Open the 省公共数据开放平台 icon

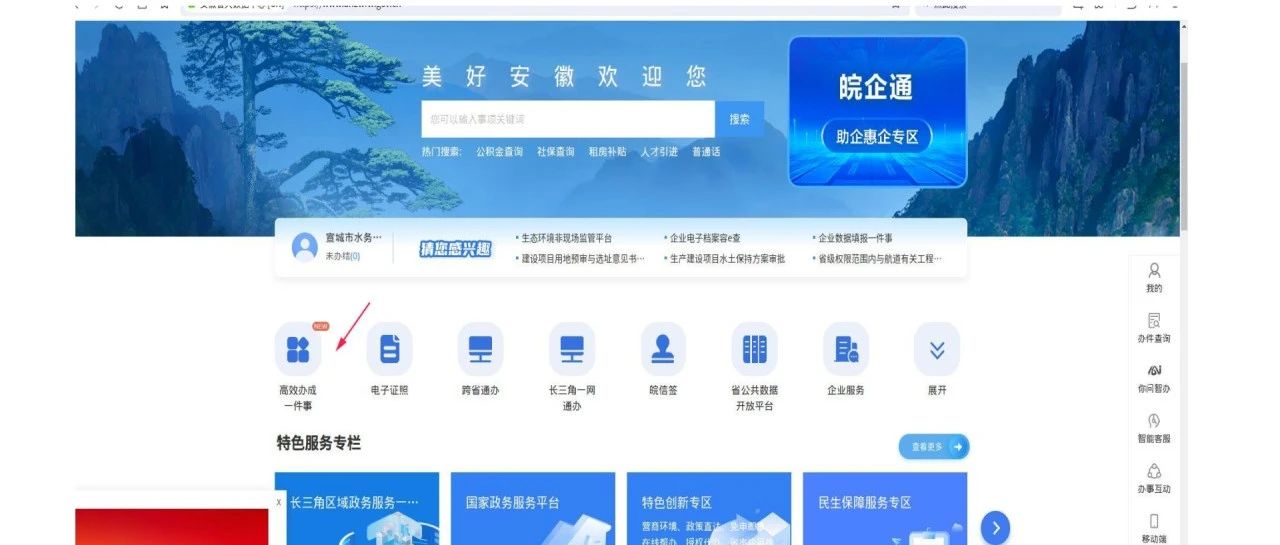point(754,349)
